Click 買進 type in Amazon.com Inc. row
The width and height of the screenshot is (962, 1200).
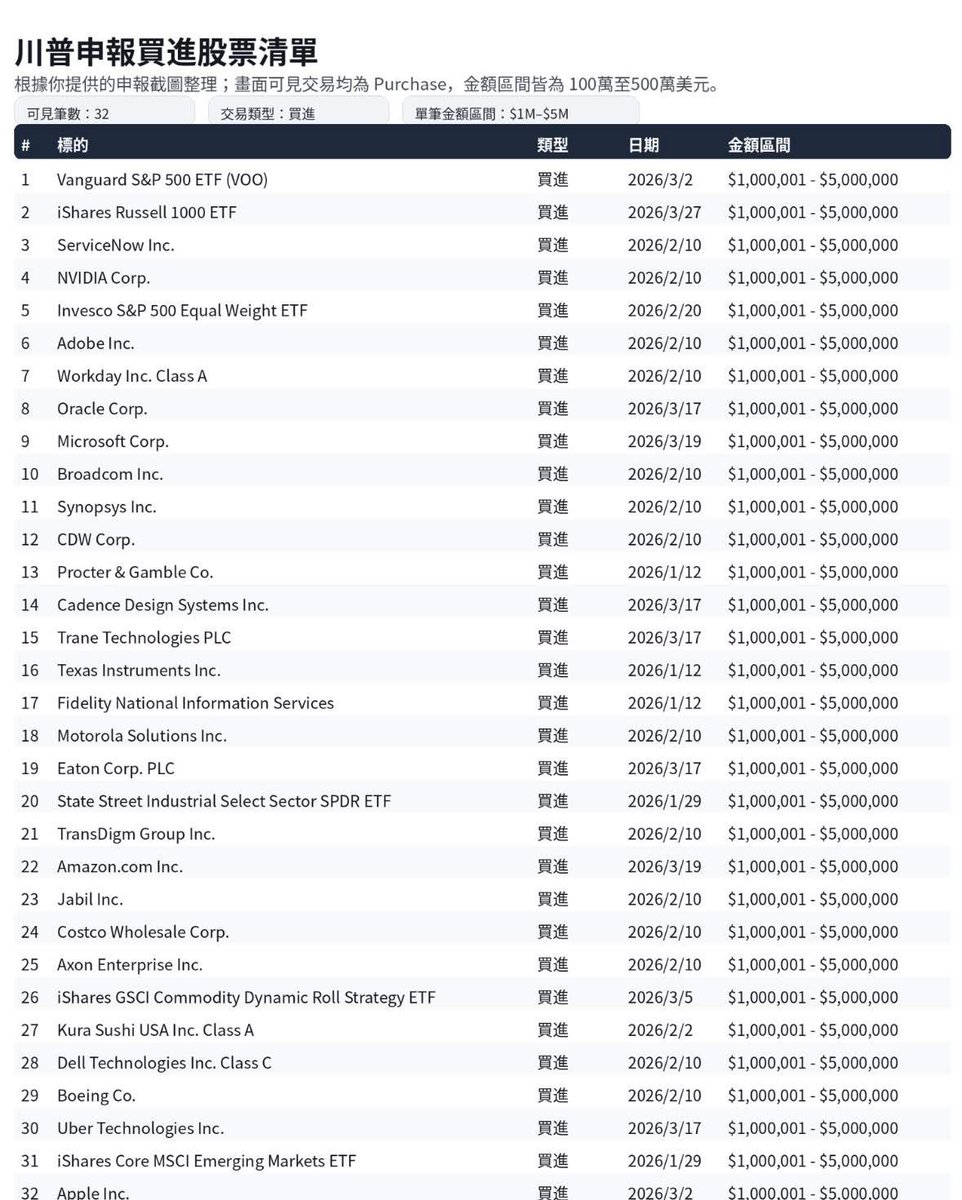pyautogui.click(x=553, y=866)
